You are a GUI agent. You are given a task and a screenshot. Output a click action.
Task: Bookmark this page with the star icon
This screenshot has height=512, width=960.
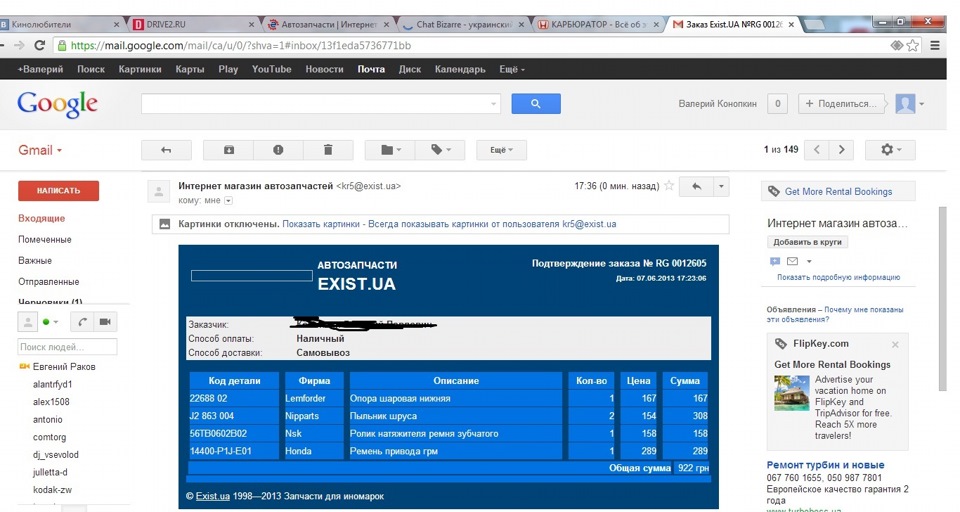(913, 45)
